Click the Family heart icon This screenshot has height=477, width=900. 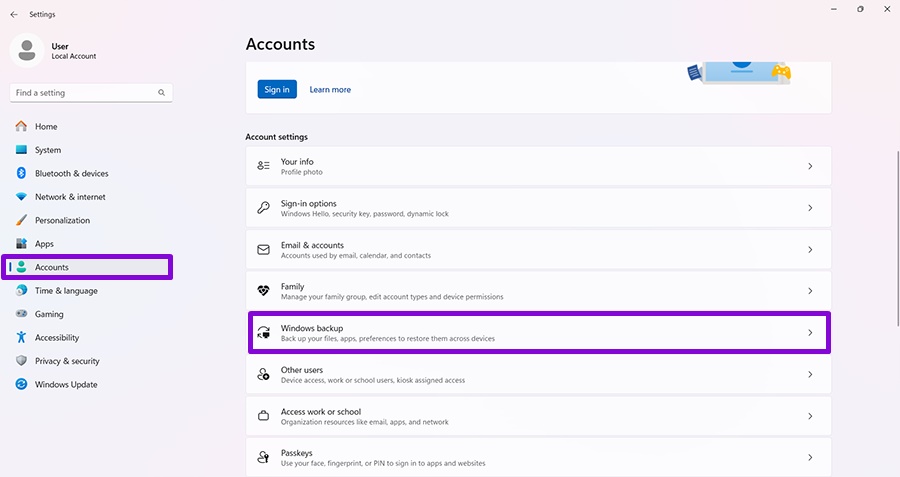tap(263, 291)
